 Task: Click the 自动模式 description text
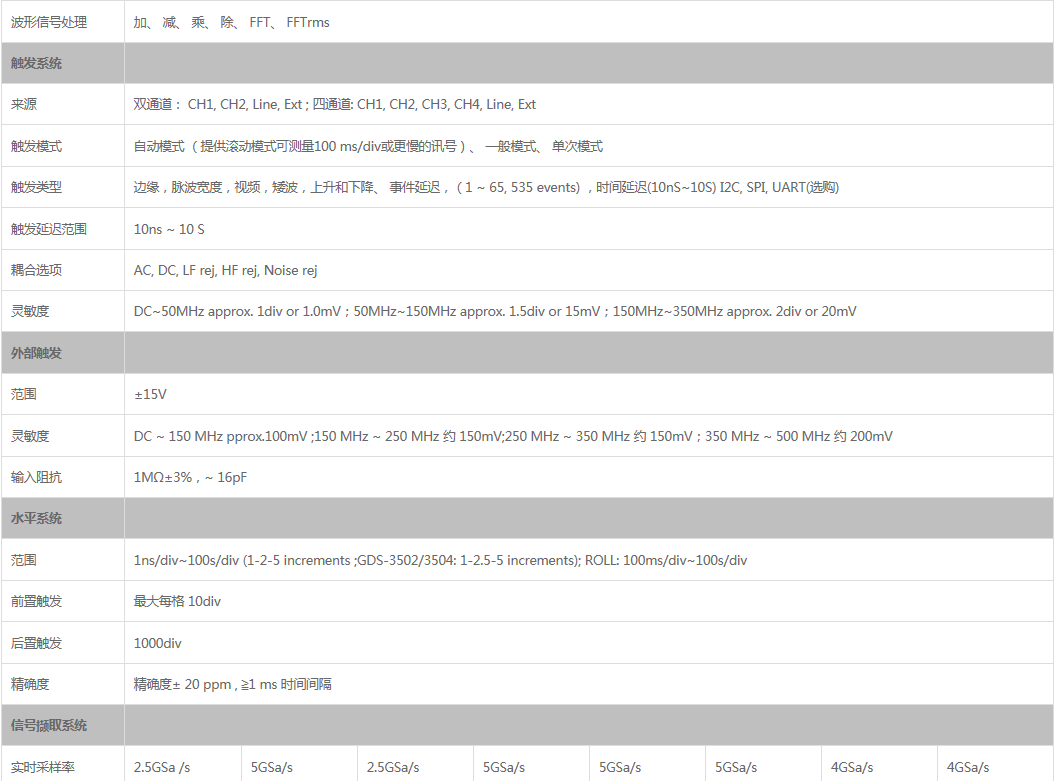click(x=368, y=146)
